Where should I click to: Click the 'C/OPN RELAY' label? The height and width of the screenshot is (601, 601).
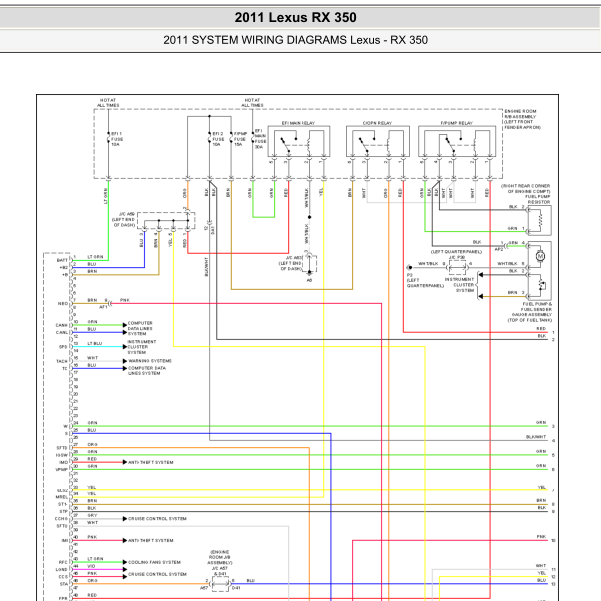(x=377, y=123)
